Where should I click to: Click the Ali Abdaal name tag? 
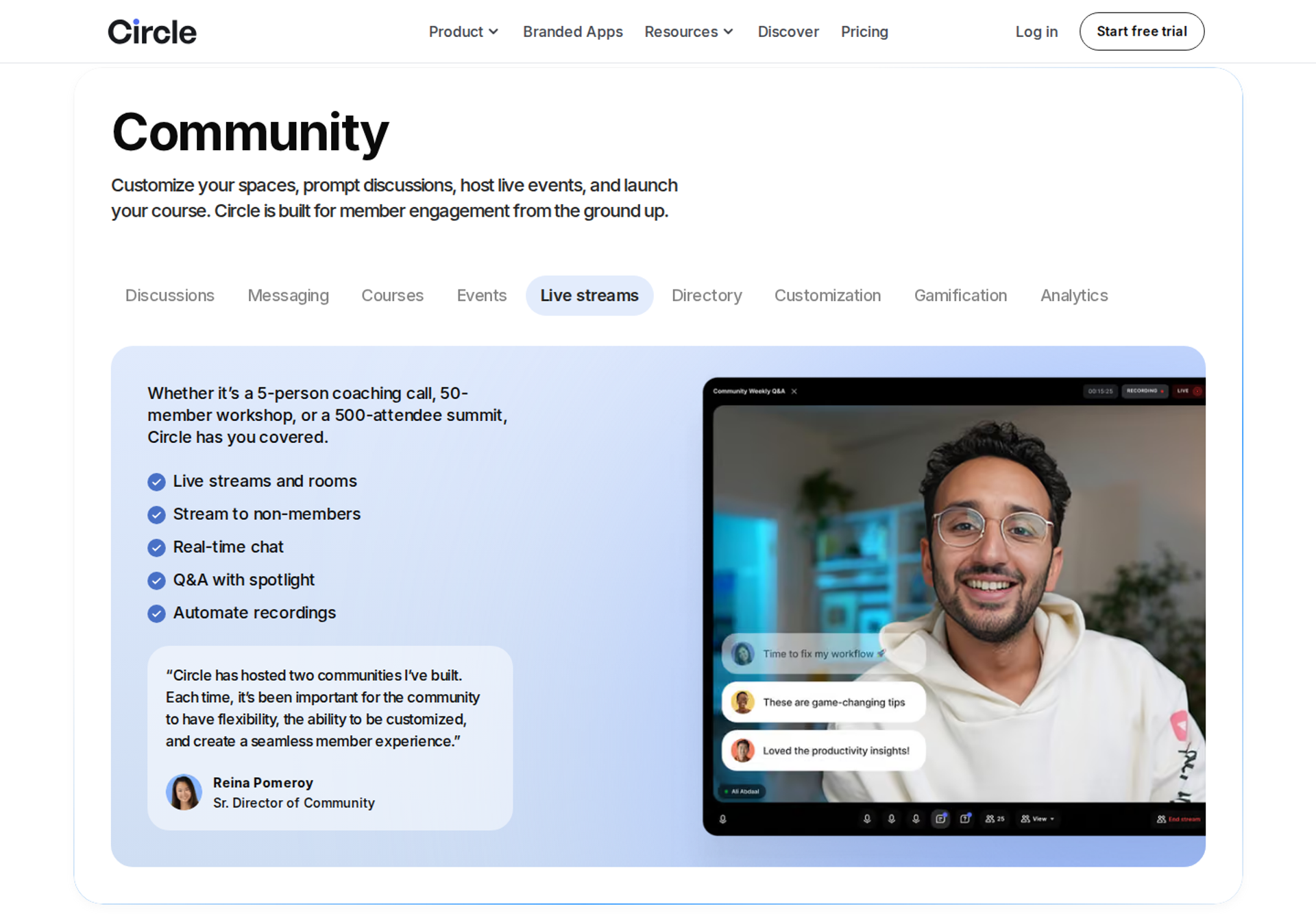click(x=742, y=791)
